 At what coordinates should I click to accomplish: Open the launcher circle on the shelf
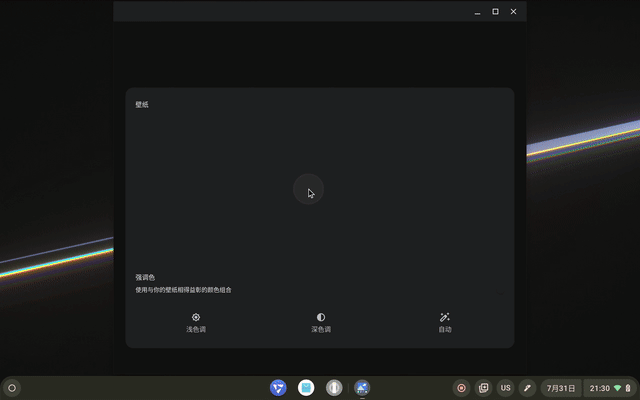click(x=12, y=387)
